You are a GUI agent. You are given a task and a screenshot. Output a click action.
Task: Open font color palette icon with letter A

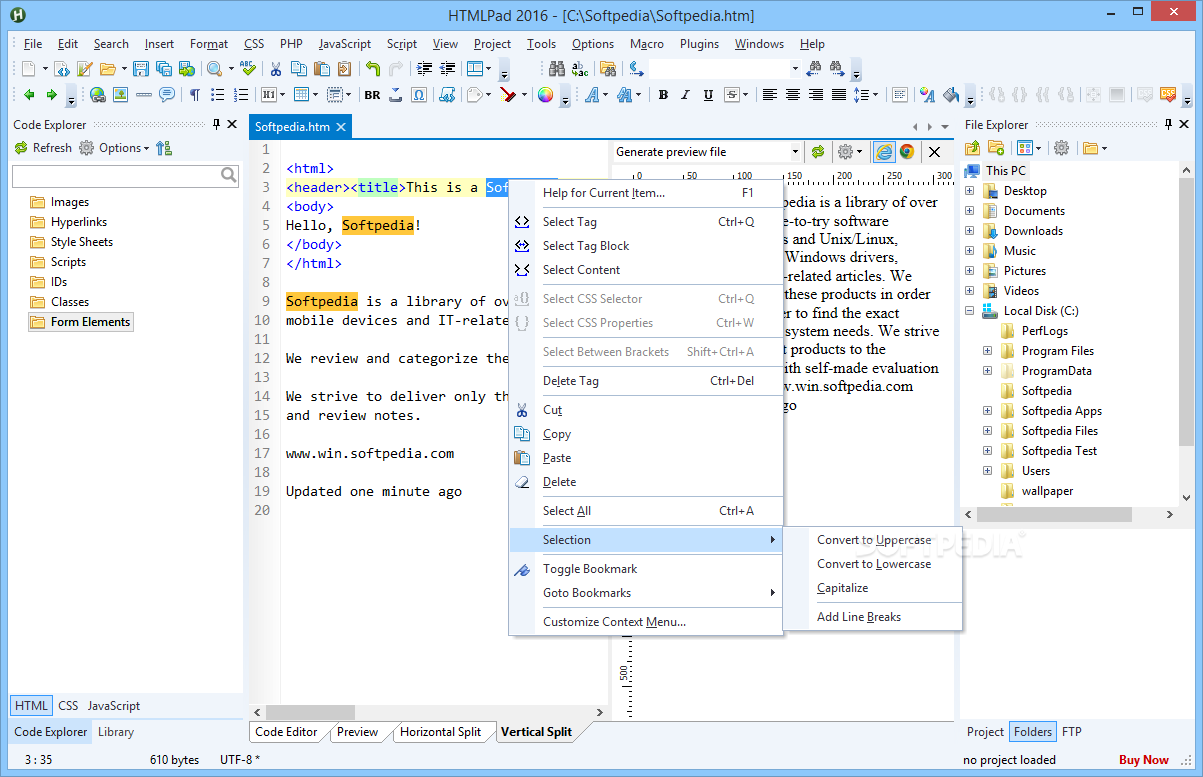click(x=926, y=95)
